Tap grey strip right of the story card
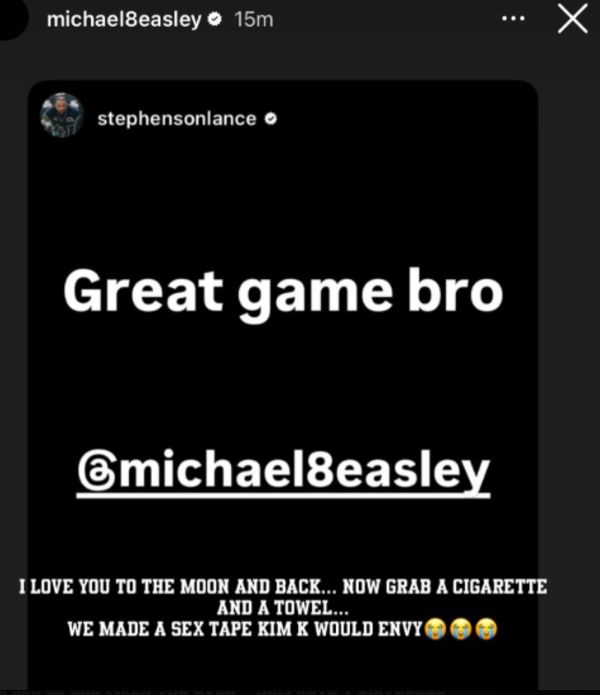Viewport: 600px width, 695px height. (x=569, y=355)
